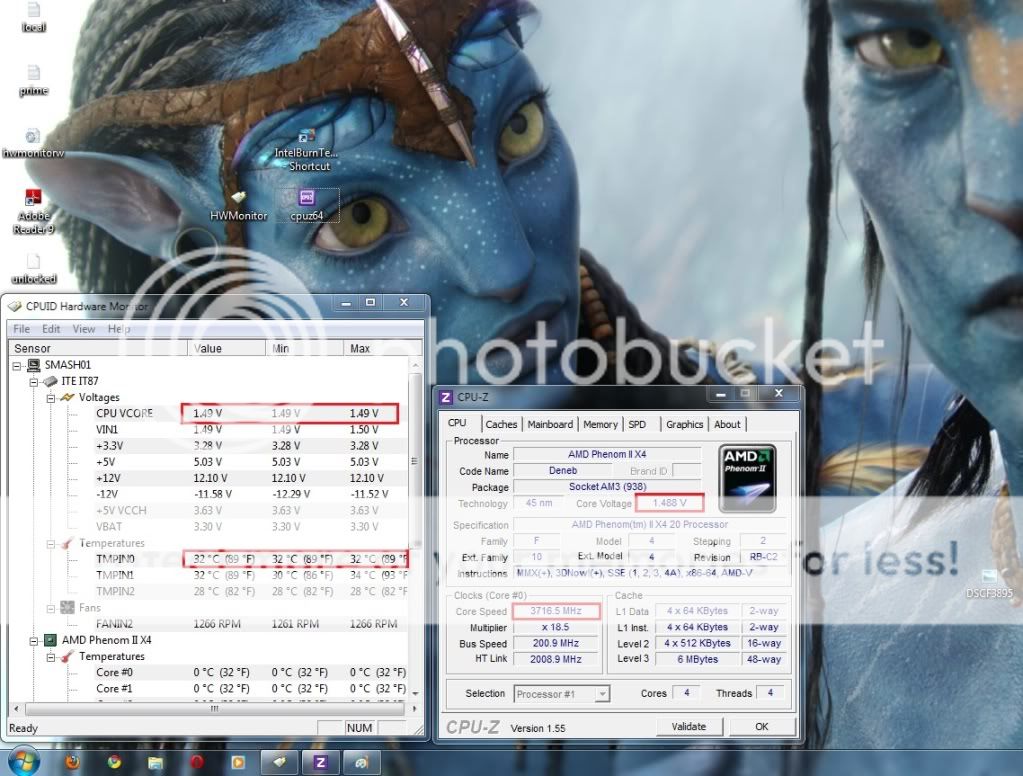Switch to the SPD tab in CPU-Z
Viewport: 1023px width, 776px height.
pos(637,424)
